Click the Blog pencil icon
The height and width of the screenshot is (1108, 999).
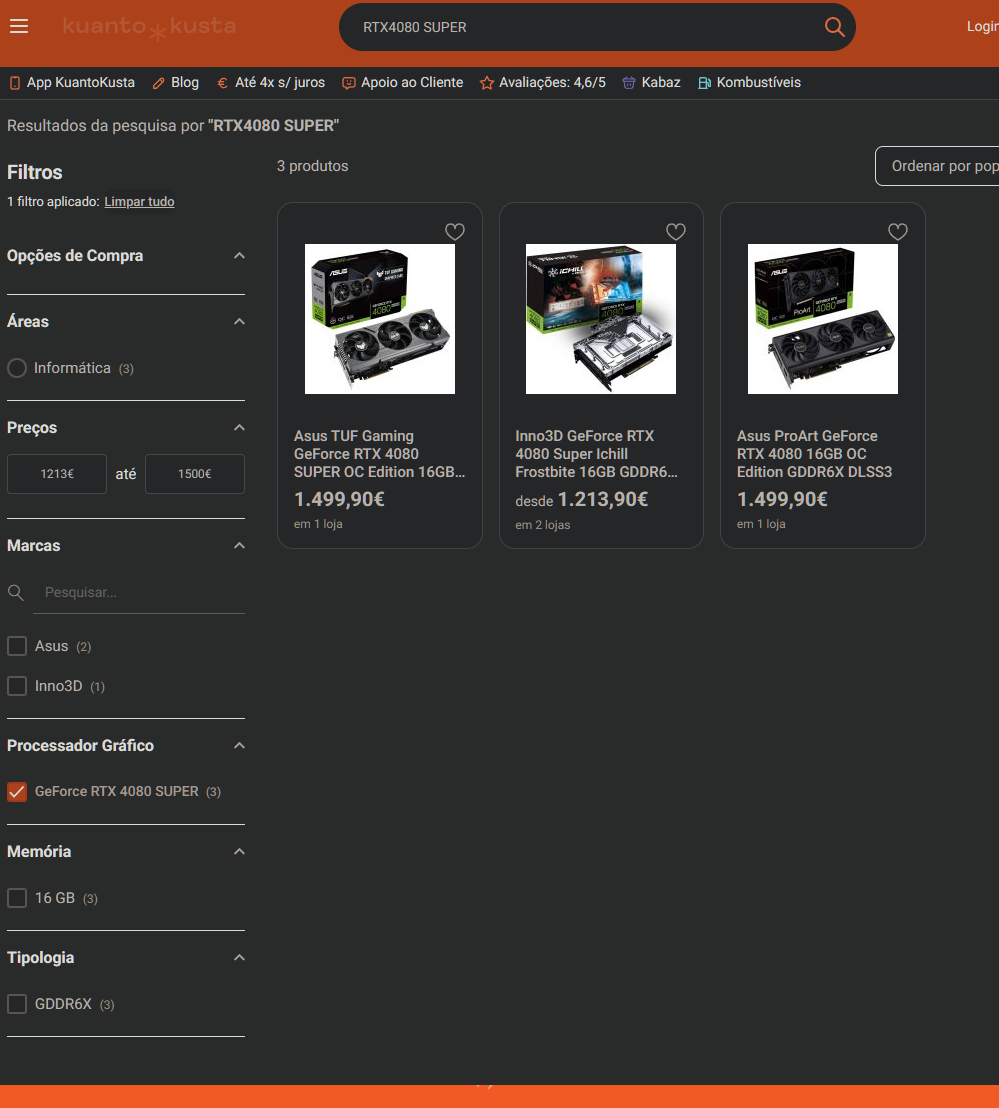pyautogui.click(x=158, y=83)
